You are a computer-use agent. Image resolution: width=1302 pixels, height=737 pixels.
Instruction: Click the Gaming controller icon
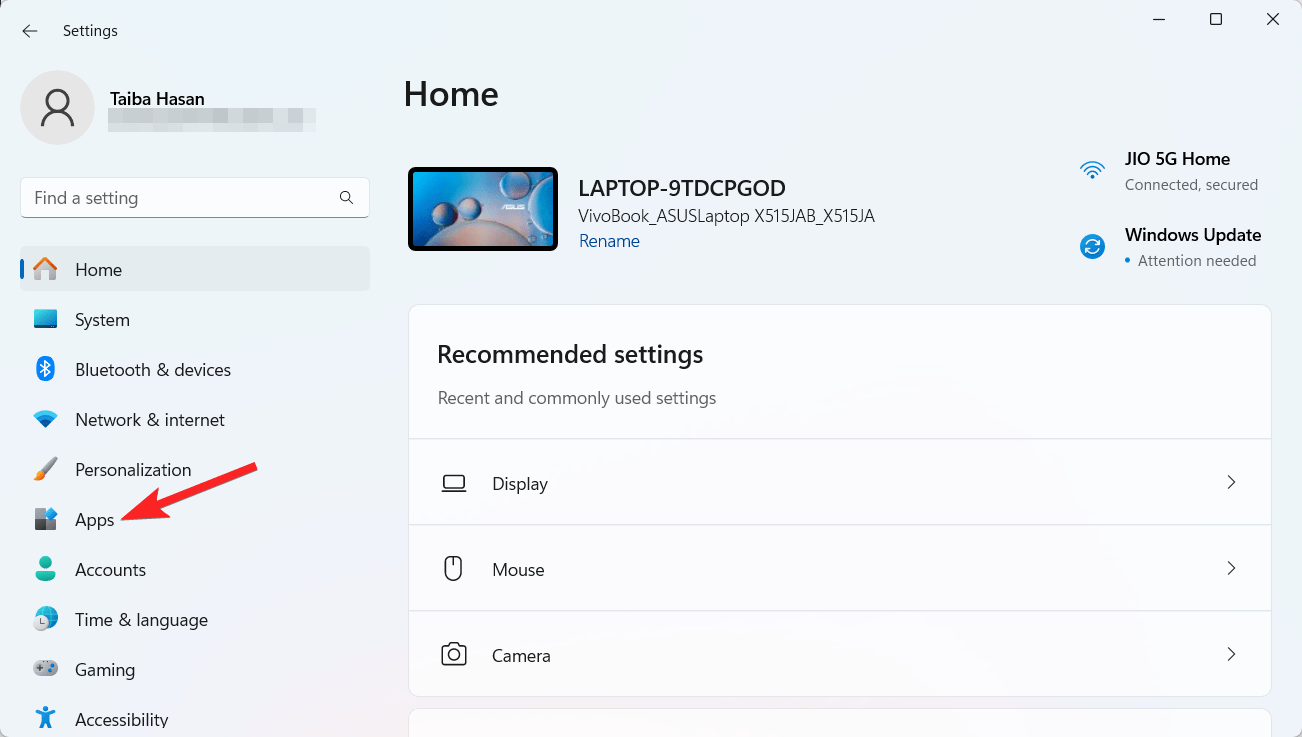(x=46, y=669)
